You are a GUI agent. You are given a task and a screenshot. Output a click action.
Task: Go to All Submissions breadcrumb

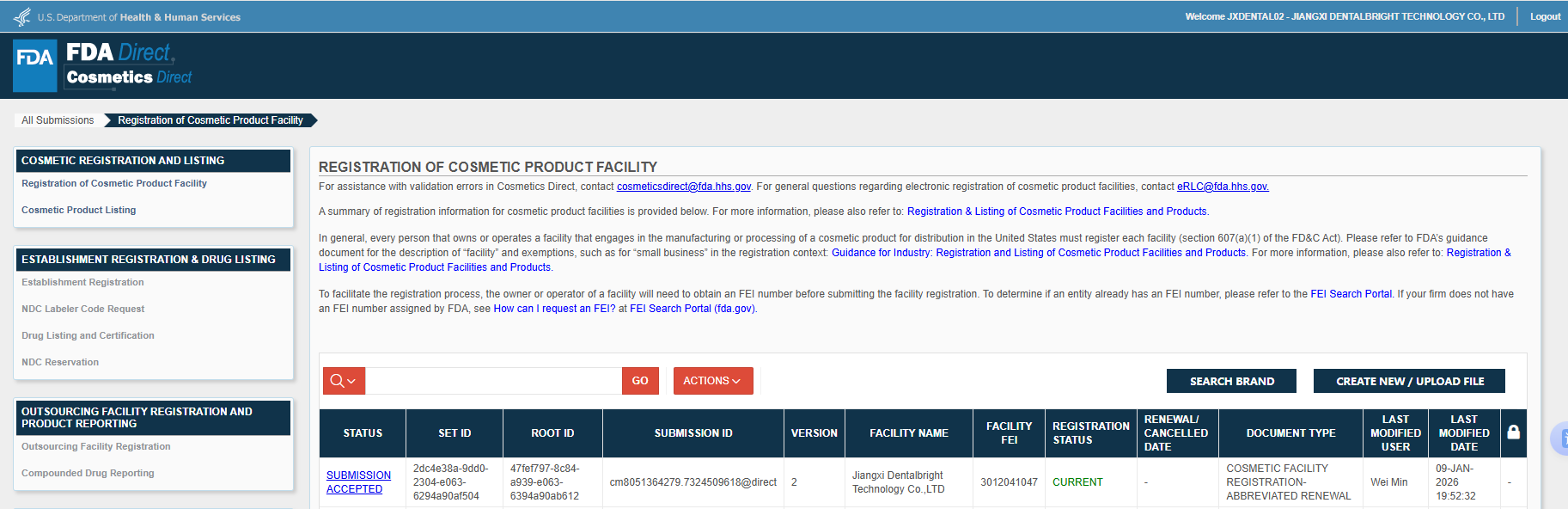(x=58, y=120)
